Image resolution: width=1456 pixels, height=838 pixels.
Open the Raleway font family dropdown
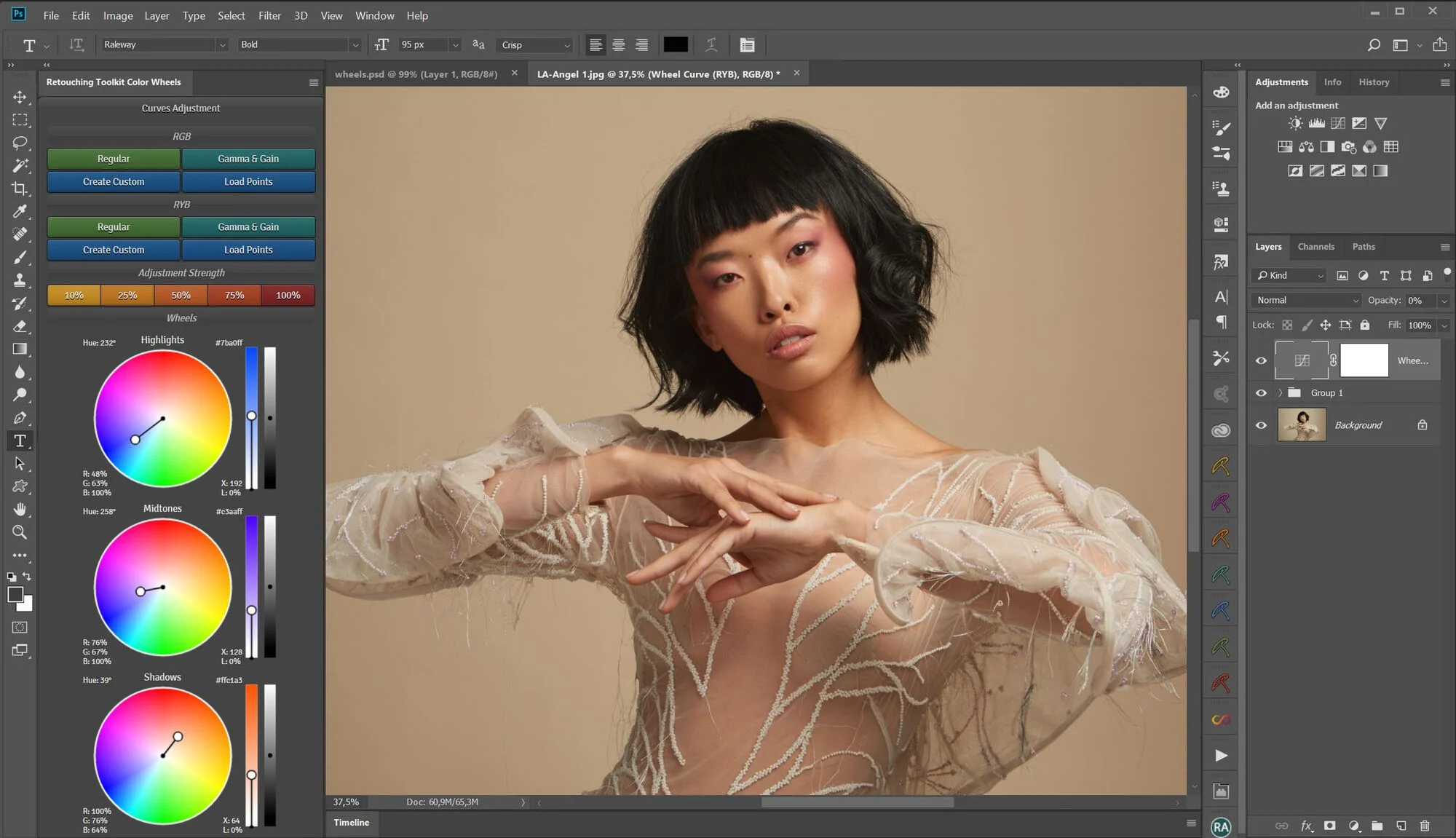tap(222, 45)
